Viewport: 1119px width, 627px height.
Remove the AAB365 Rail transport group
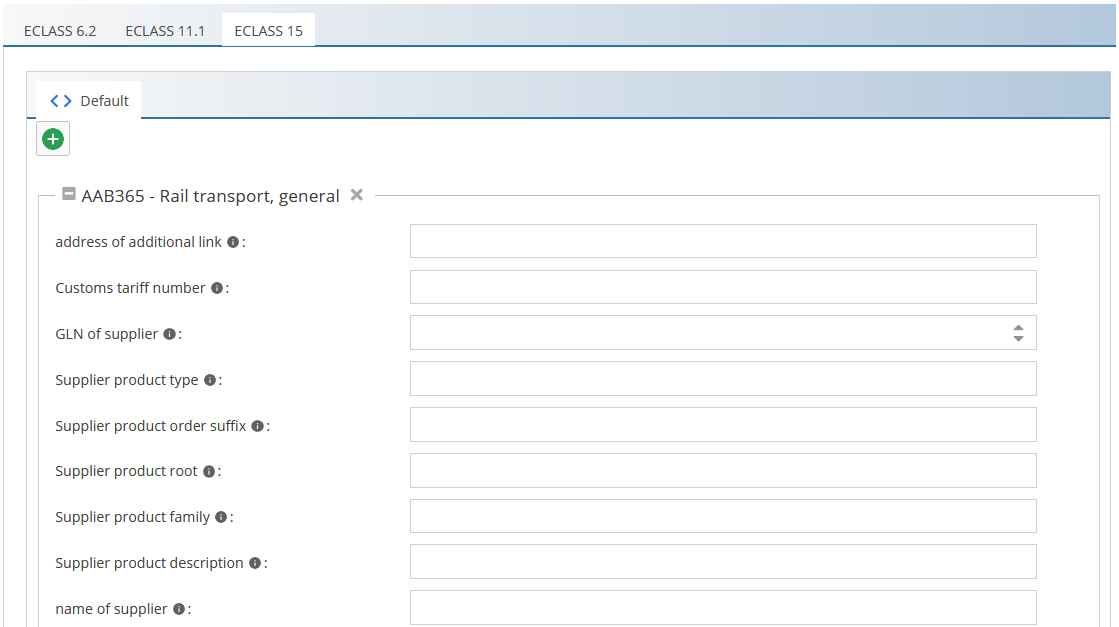[356, 195]
